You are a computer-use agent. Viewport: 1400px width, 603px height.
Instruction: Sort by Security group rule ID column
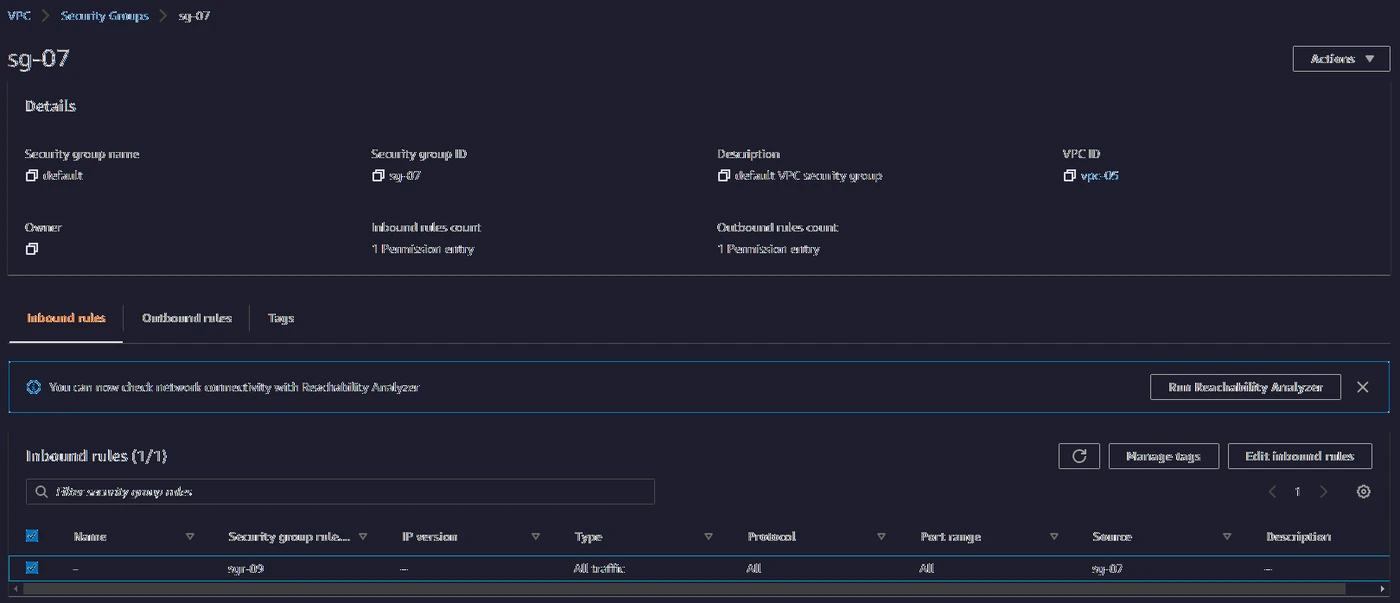click(363, 537)
